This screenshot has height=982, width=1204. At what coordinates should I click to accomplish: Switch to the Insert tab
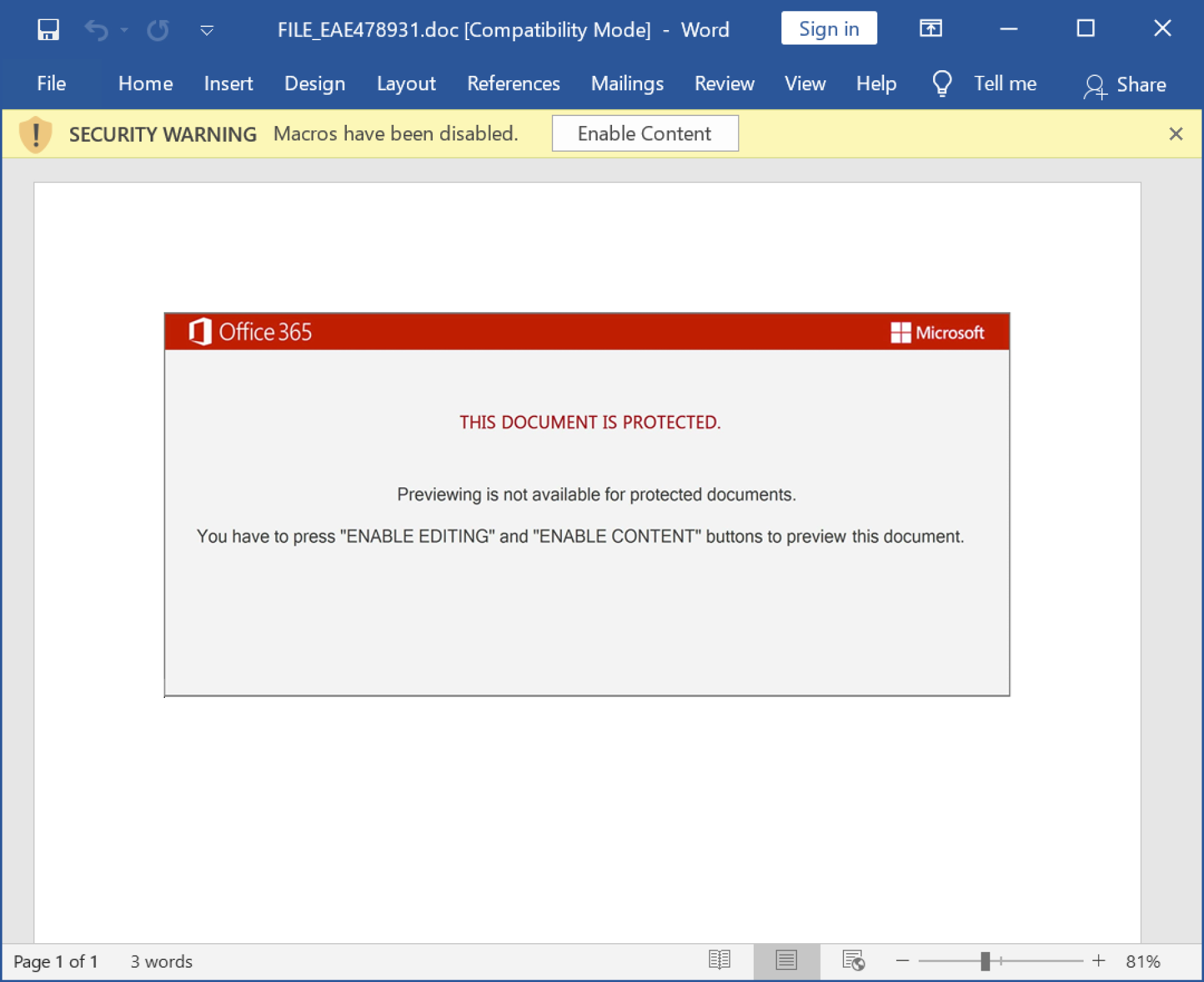228,83
